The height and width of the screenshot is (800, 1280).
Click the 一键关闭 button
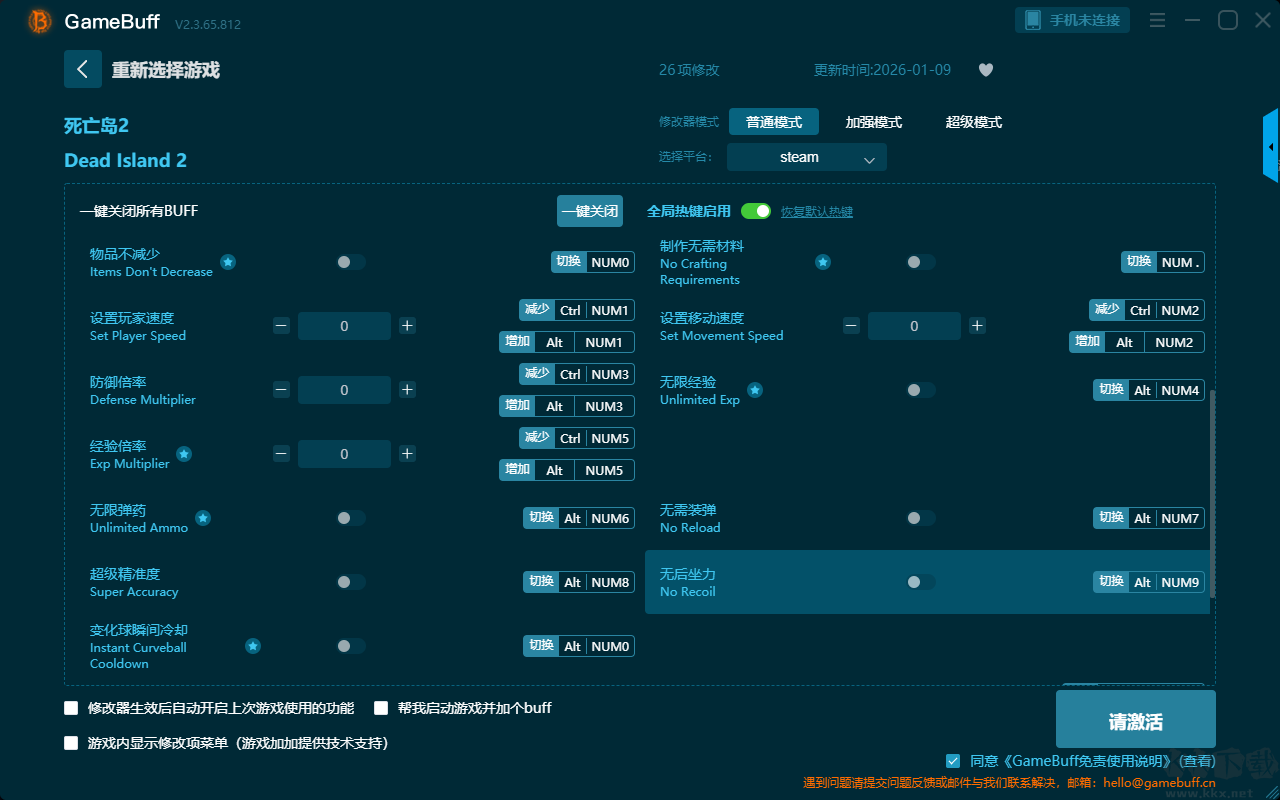(x=590, y=211)
